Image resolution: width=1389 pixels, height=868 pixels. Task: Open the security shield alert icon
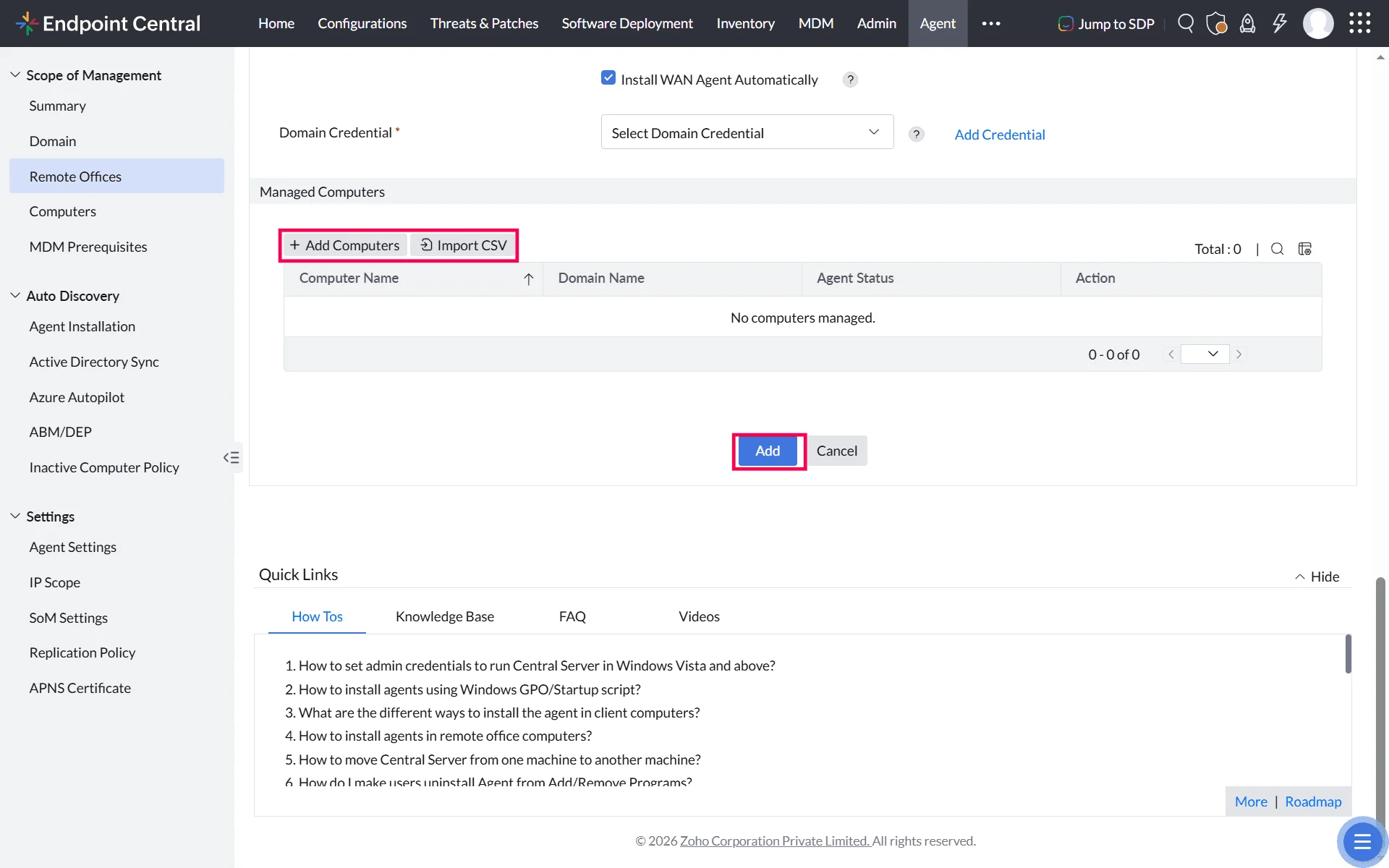coord(1217,23)
